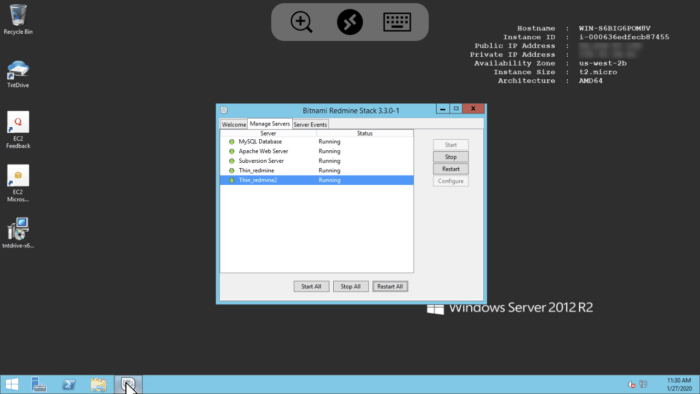The image size is (700, 394).
Task: Click Restart All servers
Action: (x=390, y=286)
